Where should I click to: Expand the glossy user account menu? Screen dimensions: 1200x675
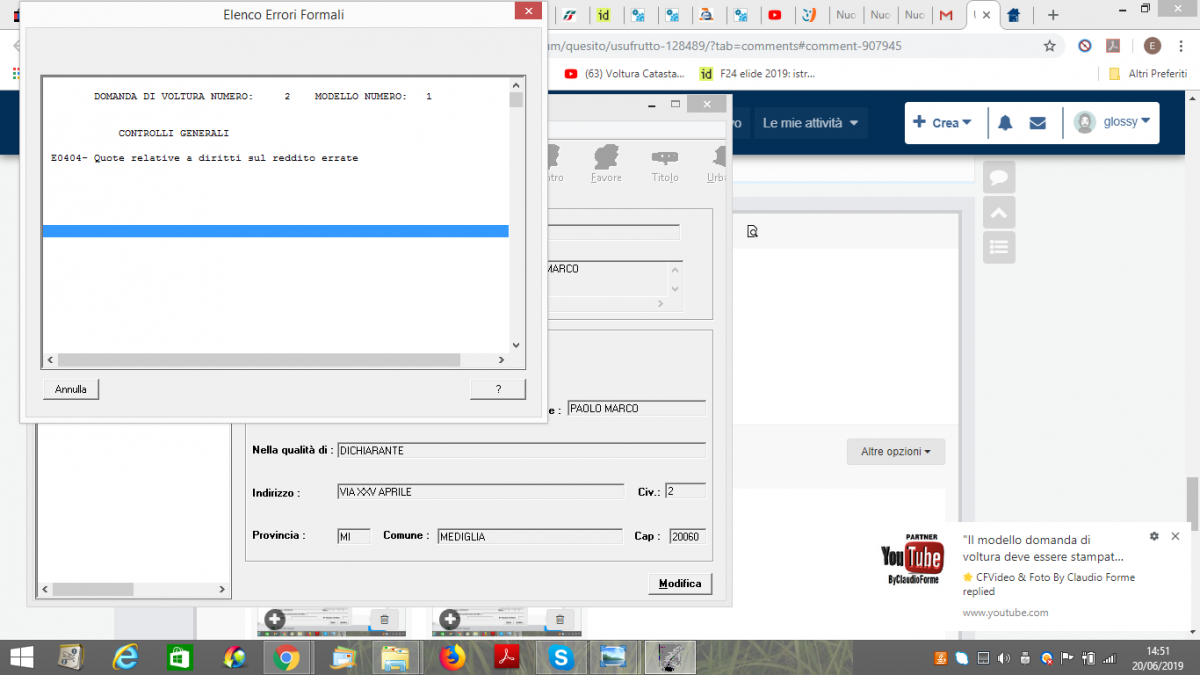coord(1111,122)
